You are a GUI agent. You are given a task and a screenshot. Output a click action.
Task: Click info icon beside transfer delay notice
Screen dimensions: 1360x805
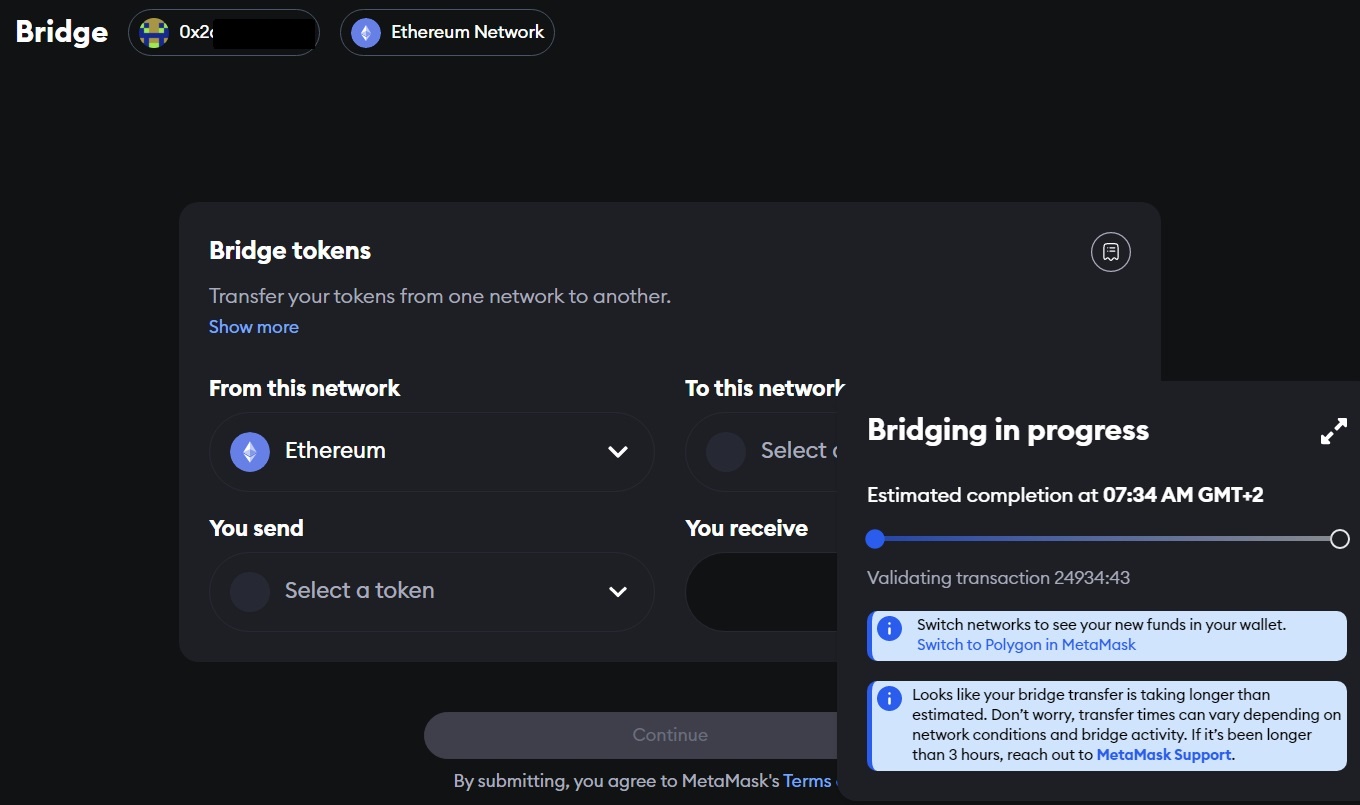(889, 698)
